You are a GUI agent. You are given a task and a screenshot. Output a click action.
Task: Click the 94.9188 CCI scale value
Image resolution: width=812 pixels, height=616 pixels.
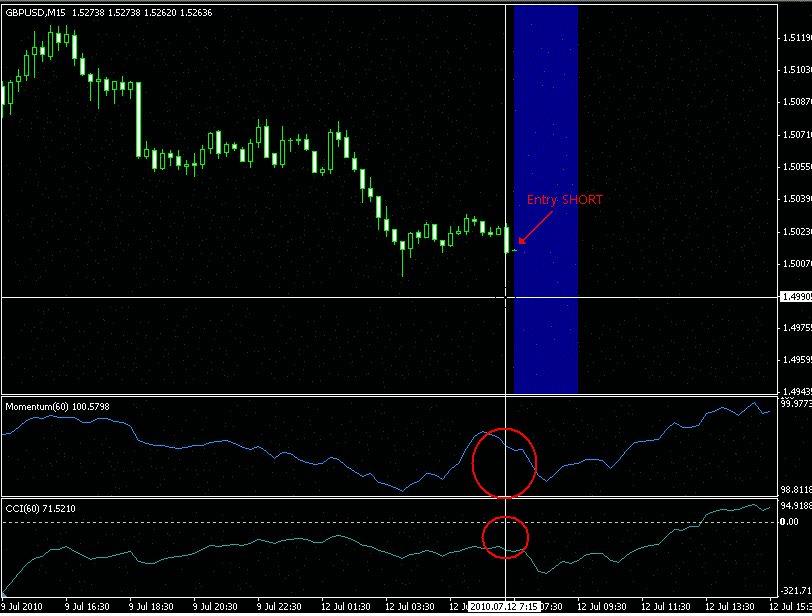tap(796, 506)
